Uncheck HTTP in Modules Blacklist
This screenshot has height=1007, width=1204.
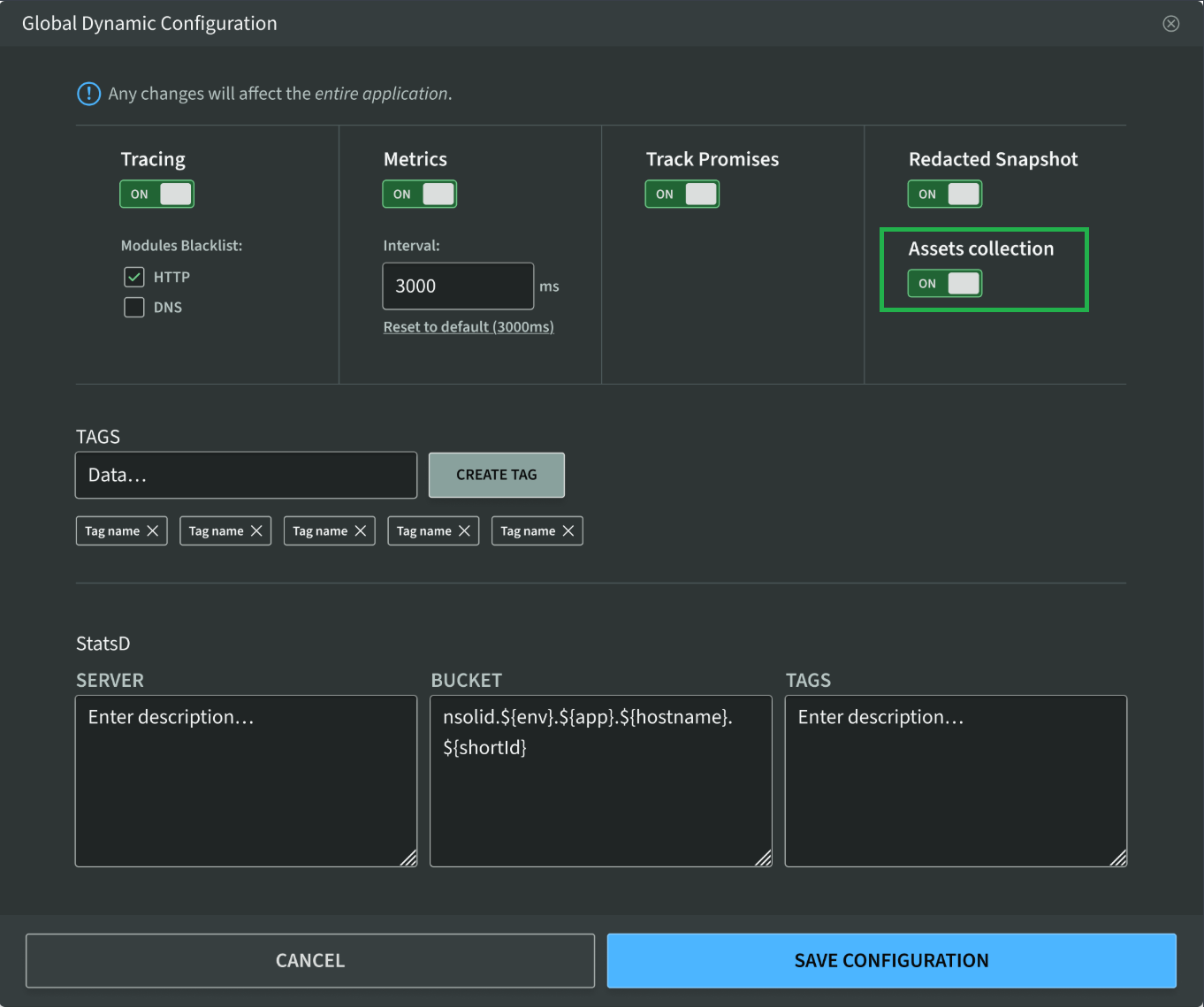click(x=133, y=277)
